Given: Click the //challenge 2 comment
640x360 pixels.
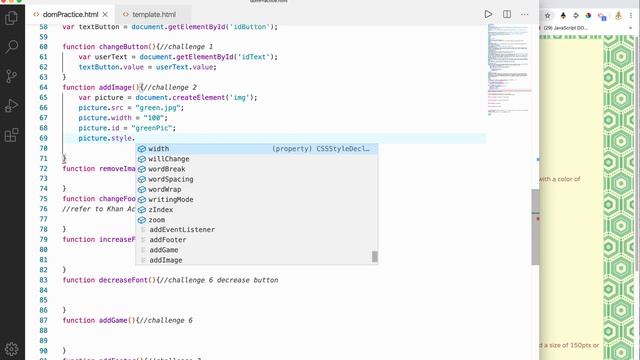Looking at the screenshot, I should tap(170, 87).
